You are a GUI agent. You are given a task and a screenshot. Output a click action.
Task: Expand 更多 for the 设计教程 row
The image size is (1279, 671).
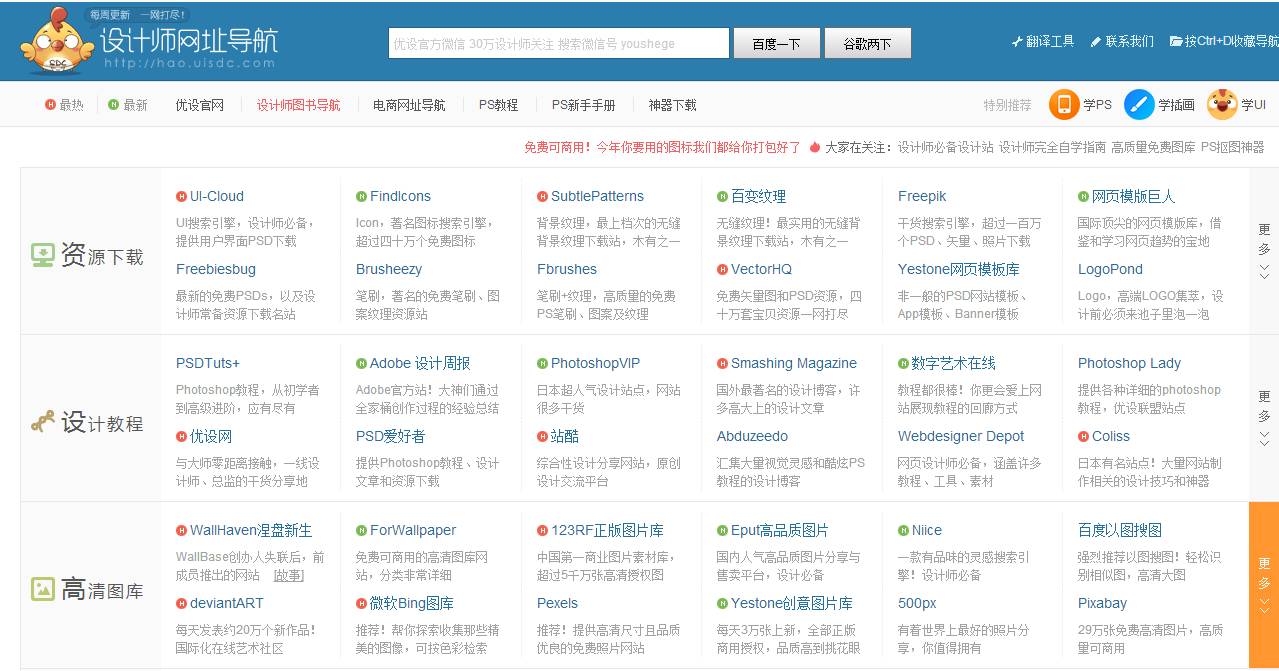[1264, 418]
